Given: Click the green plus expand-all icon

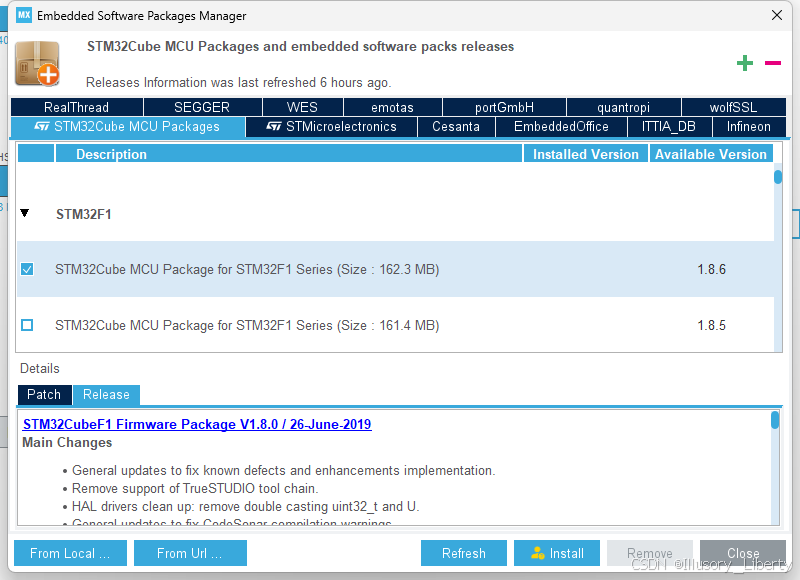Looking at the screenshot, I should [745, 63].
